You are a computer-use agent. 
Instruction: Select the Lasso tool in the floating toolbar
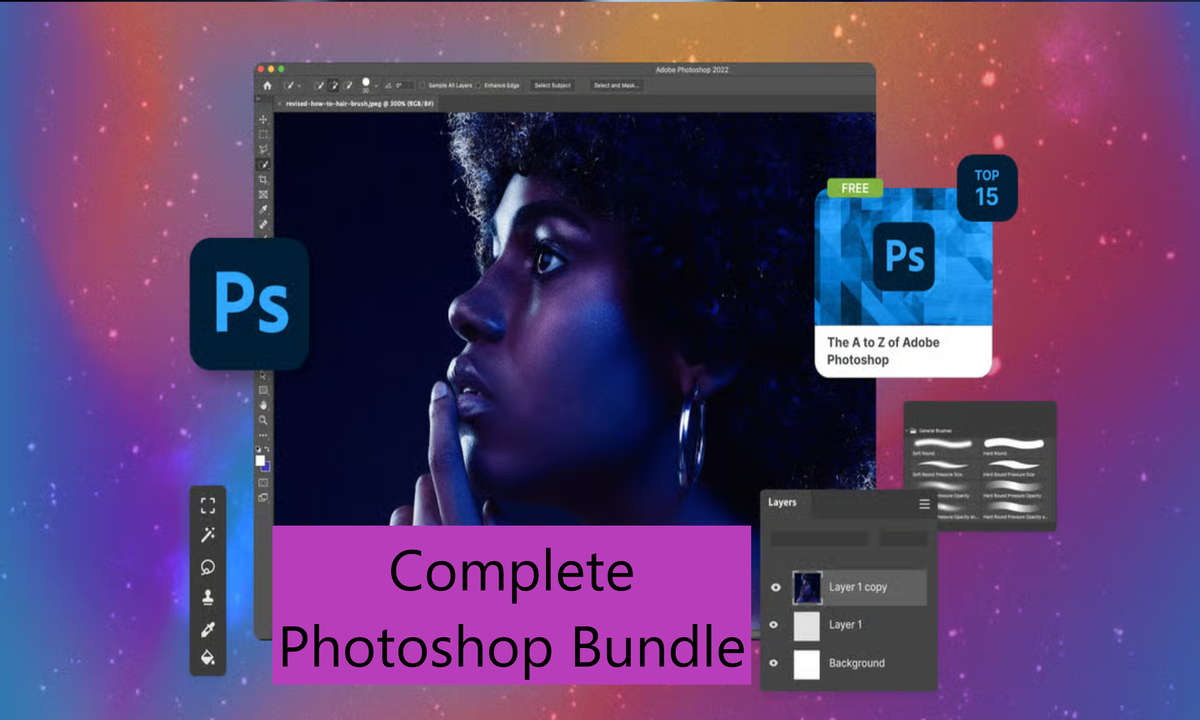(x=207, y=568)
